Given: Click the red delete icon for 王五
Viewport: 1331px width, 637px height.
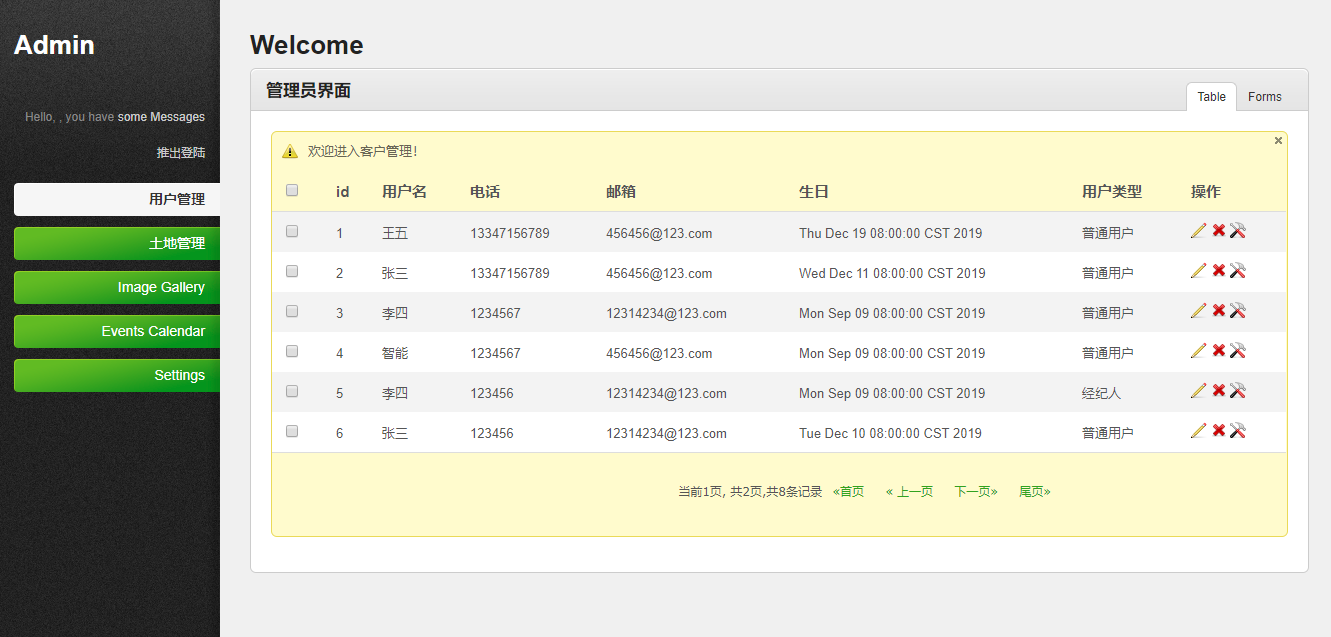Looking at the screenshot, I should pos(1218,231).
